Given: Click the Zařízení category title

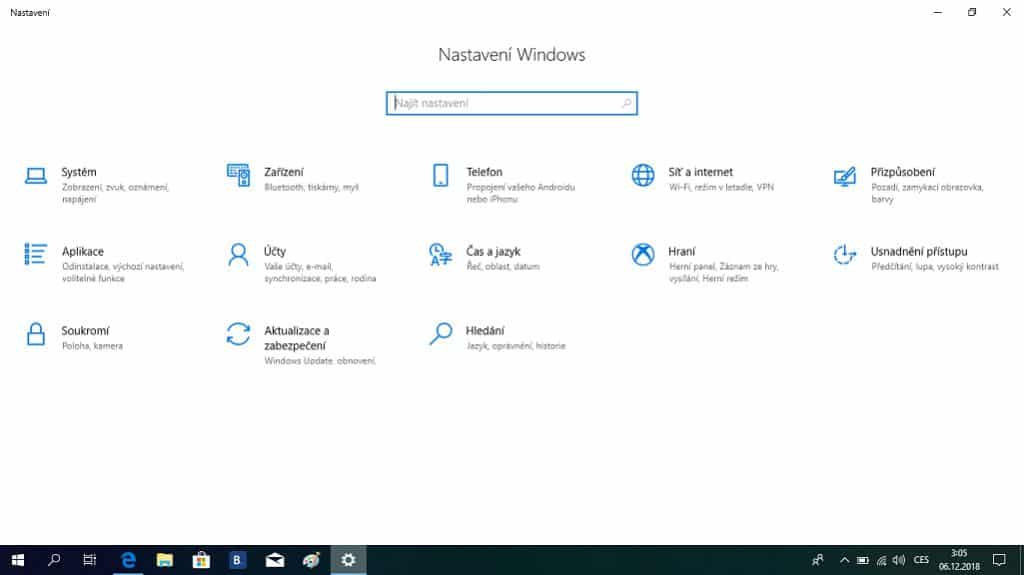Looking at the screenshot, I should coord(283,172).
